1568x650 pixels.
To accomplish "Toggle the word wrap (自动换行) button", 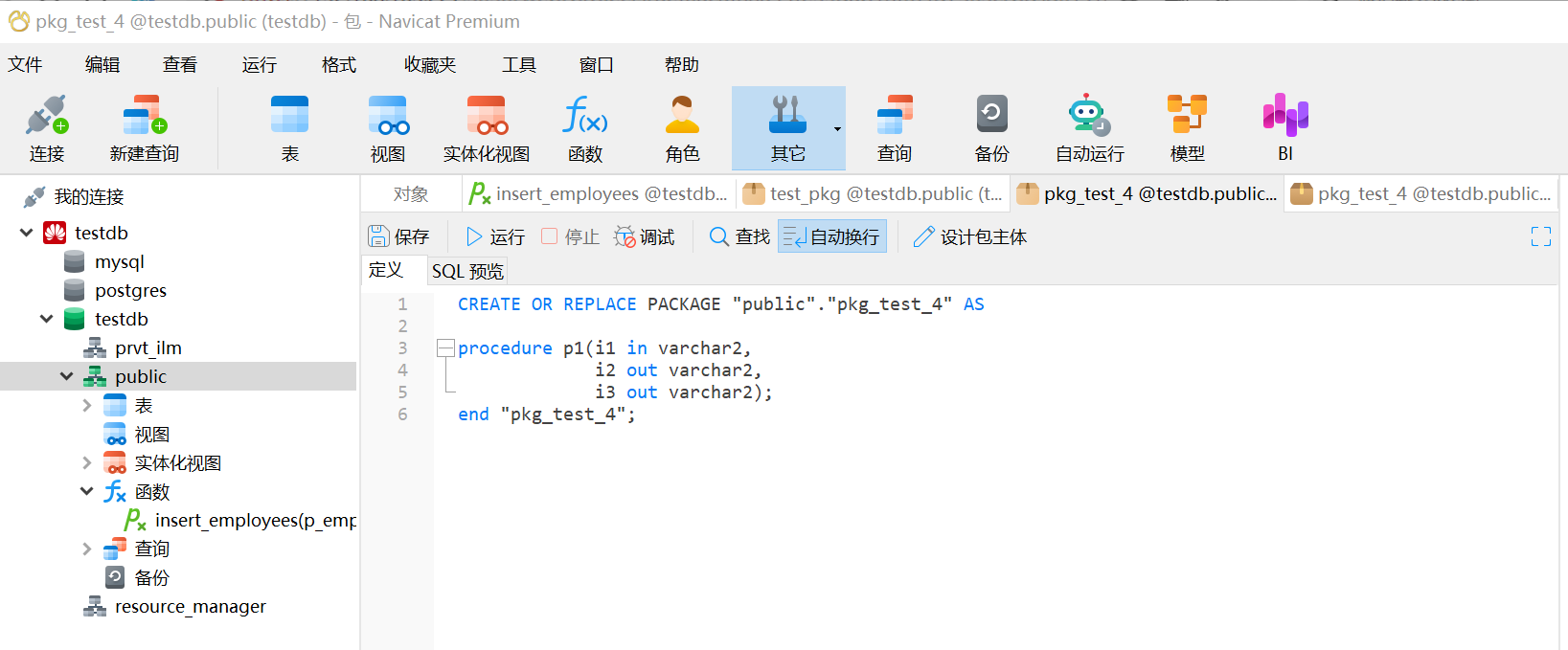I will point(831,236).
